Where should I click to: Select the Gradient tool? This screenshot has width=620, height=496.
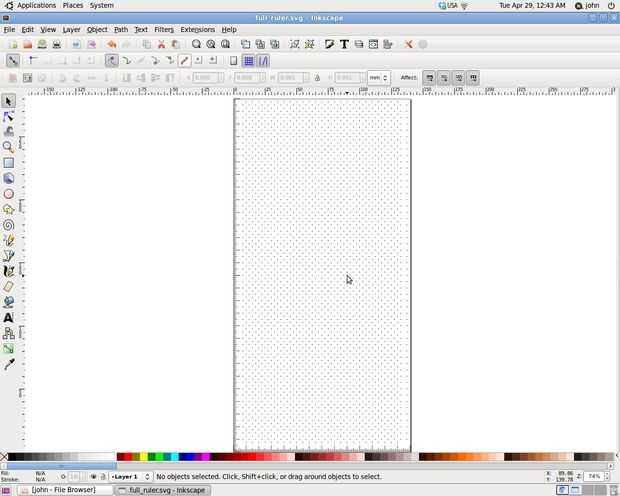[x=9, y=348]
